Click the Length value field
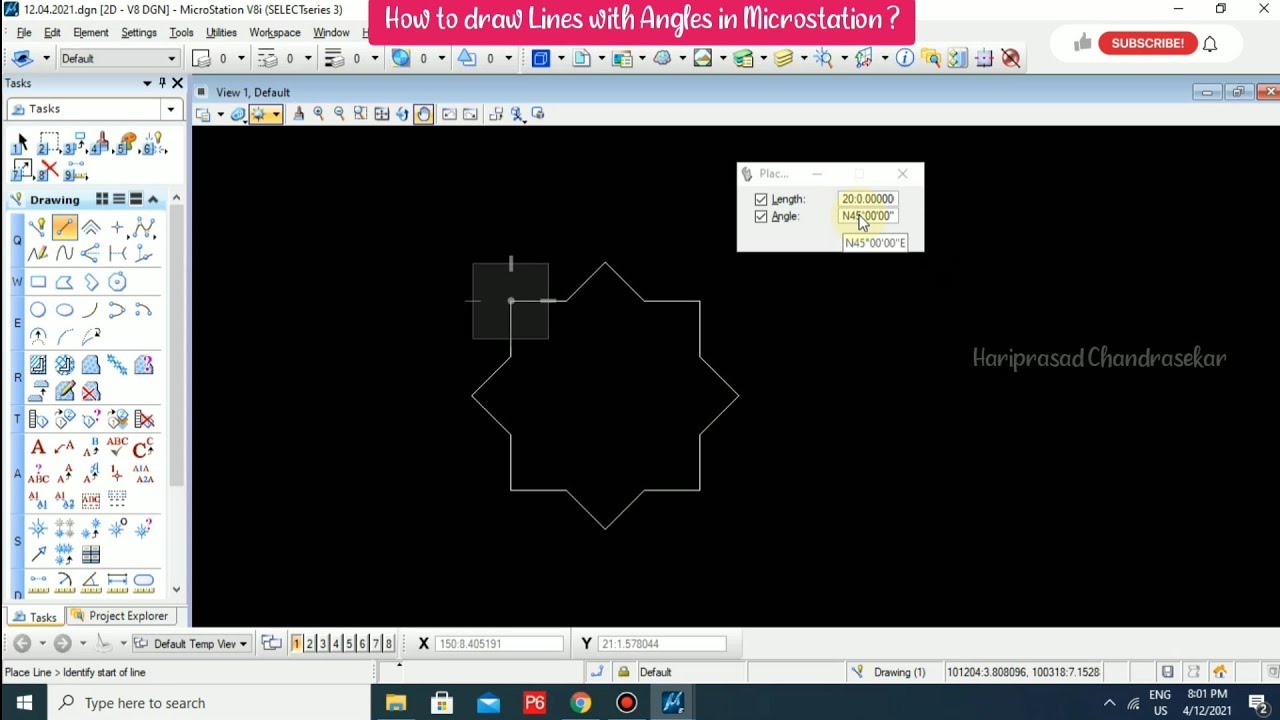The height and width of the screenshot is (720, 1280). (x=868, y=199)
